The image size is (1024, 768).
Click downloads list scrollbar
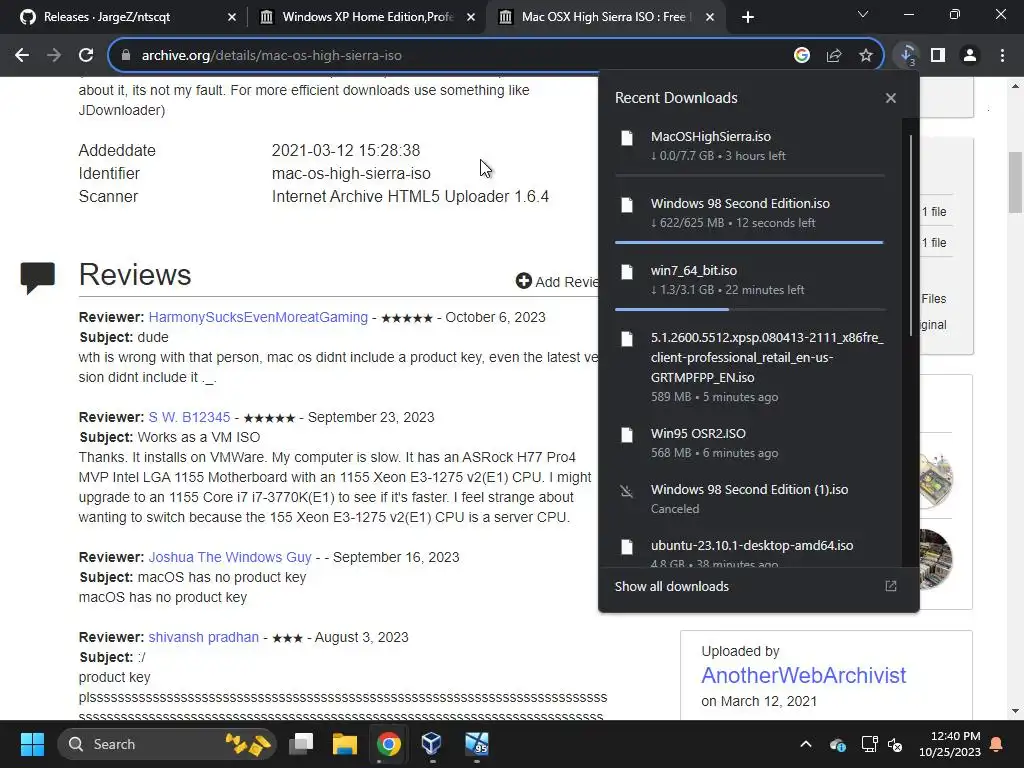coord(911,235)
